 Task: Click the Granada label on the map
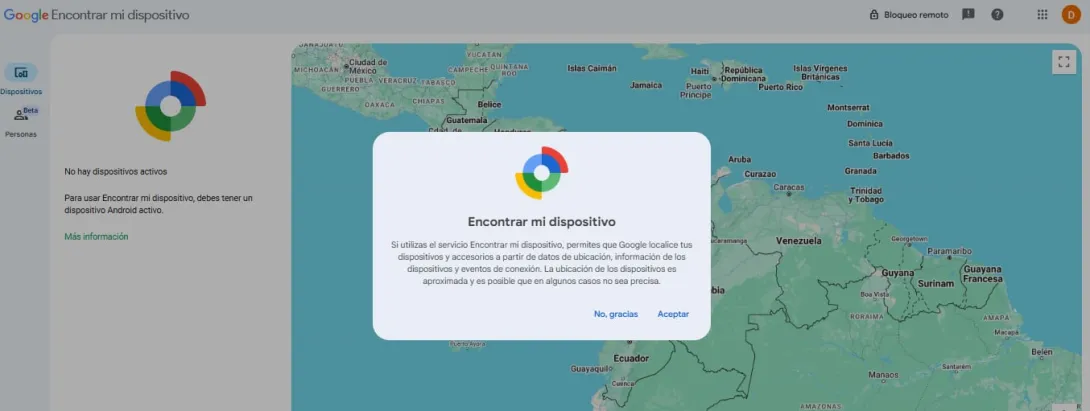(x=860, y=170)
